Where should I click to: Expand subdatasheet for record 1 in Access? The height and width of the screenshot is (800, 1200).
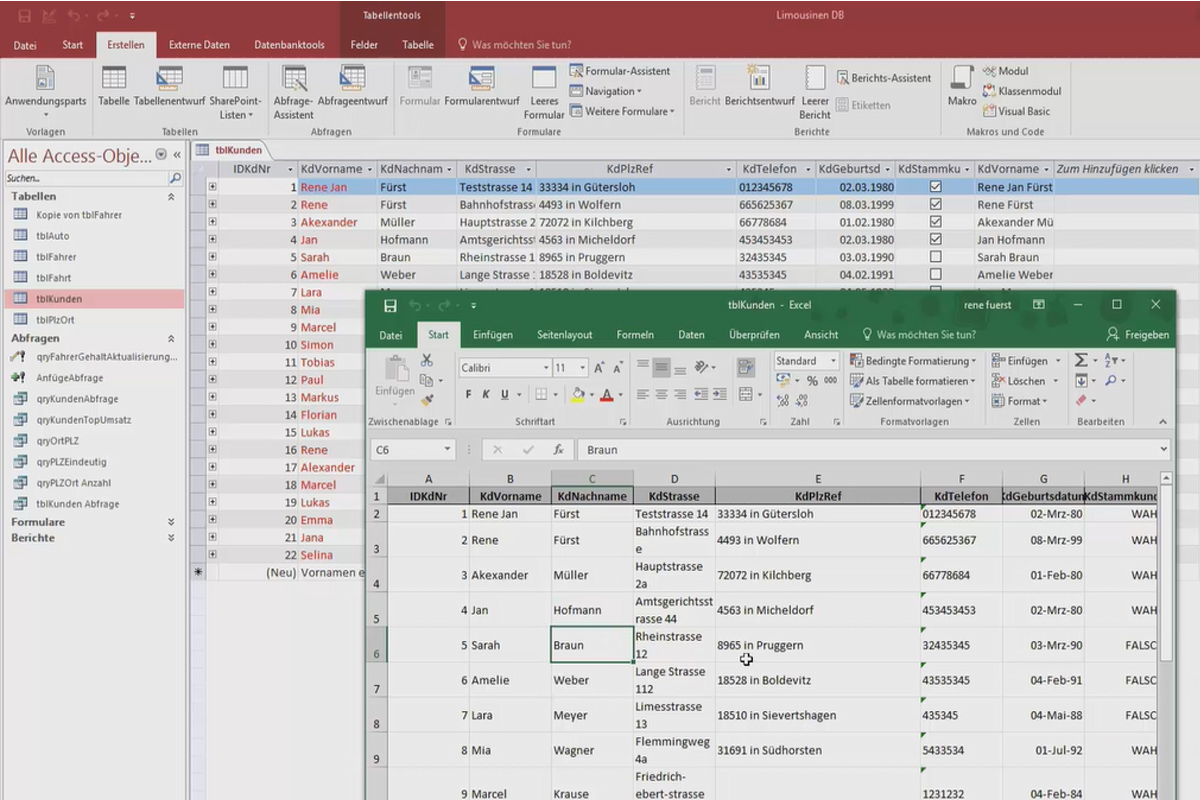coord(212,187)
